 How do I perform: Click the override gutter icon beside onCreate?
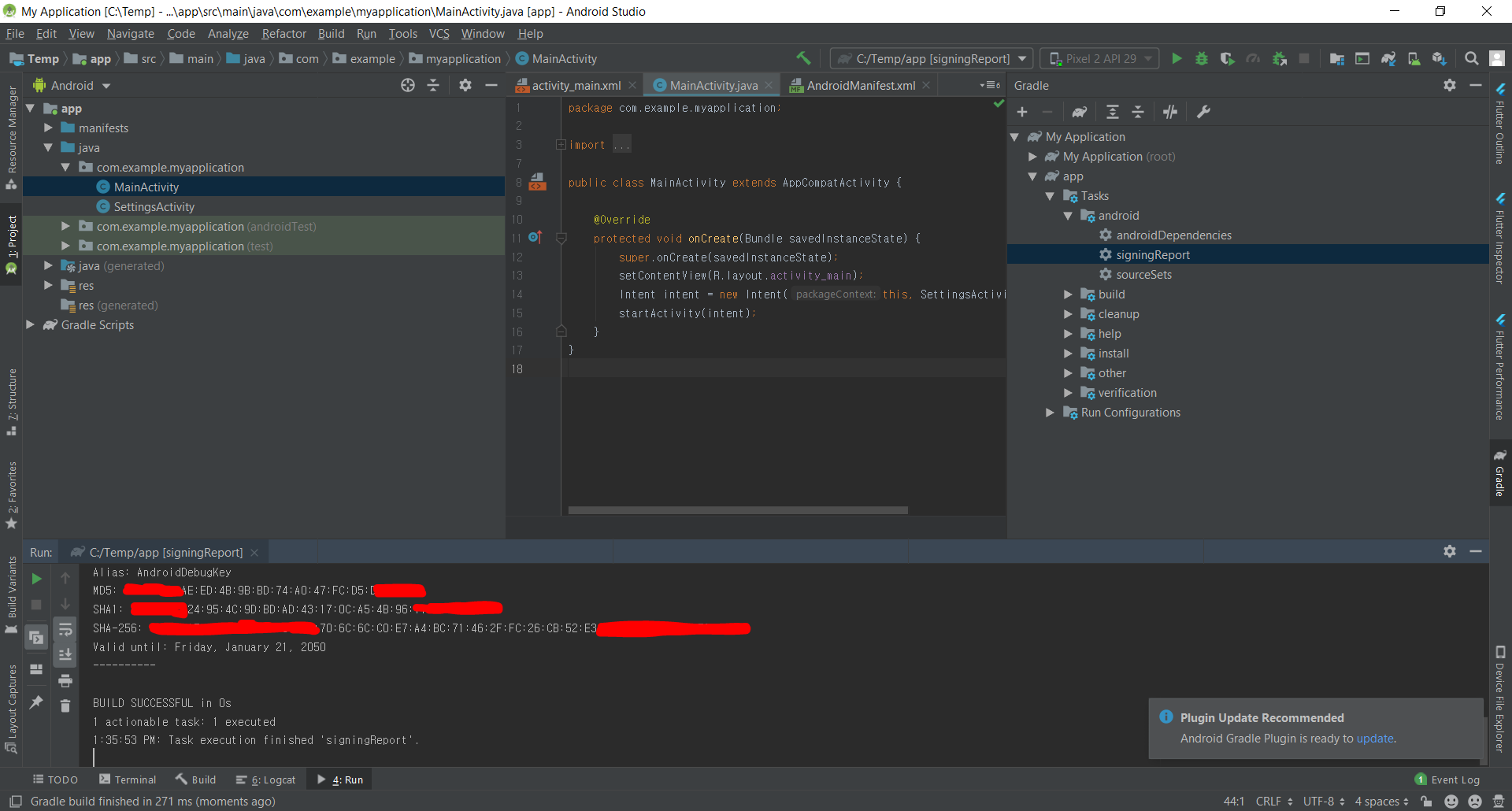click(535, 237)
